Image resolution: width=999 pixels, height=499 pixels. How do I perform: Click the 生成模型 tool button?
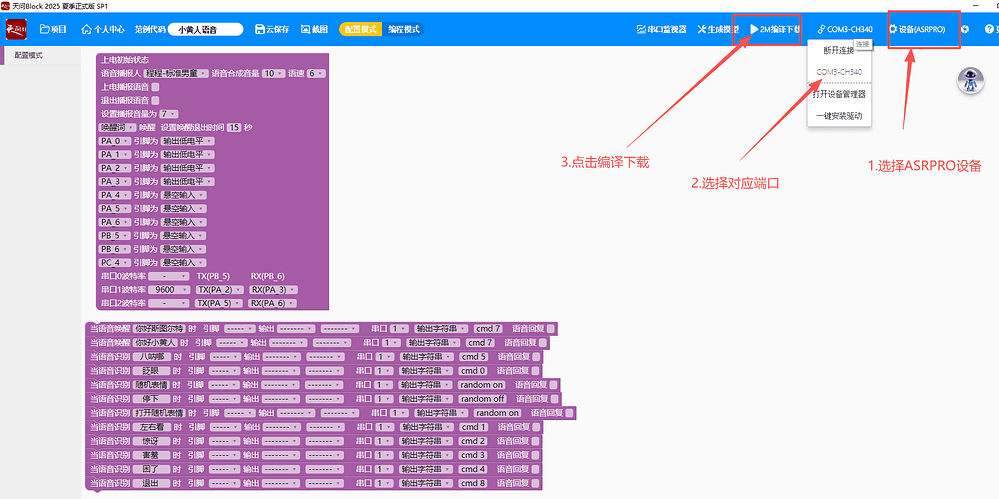(718, 30)
